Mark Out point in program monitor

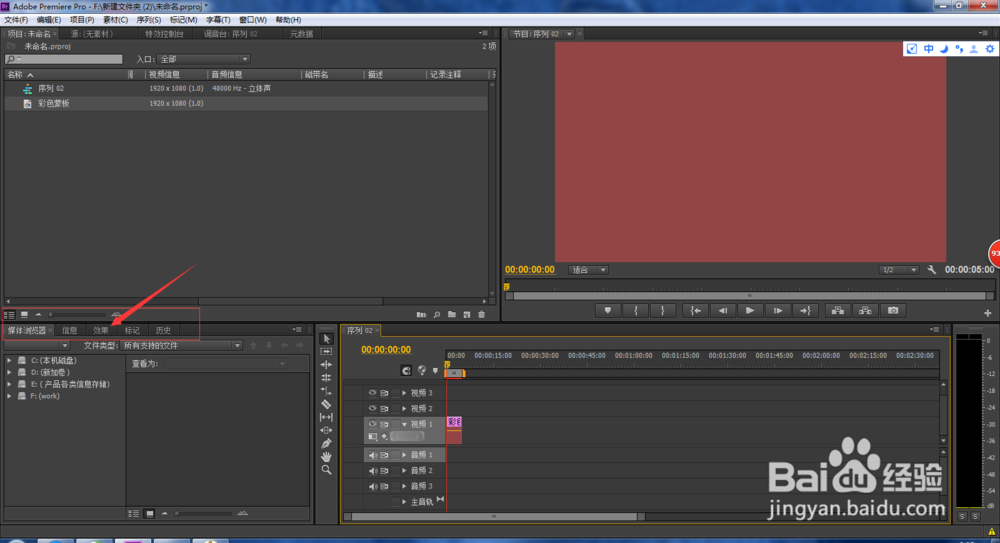663,311
